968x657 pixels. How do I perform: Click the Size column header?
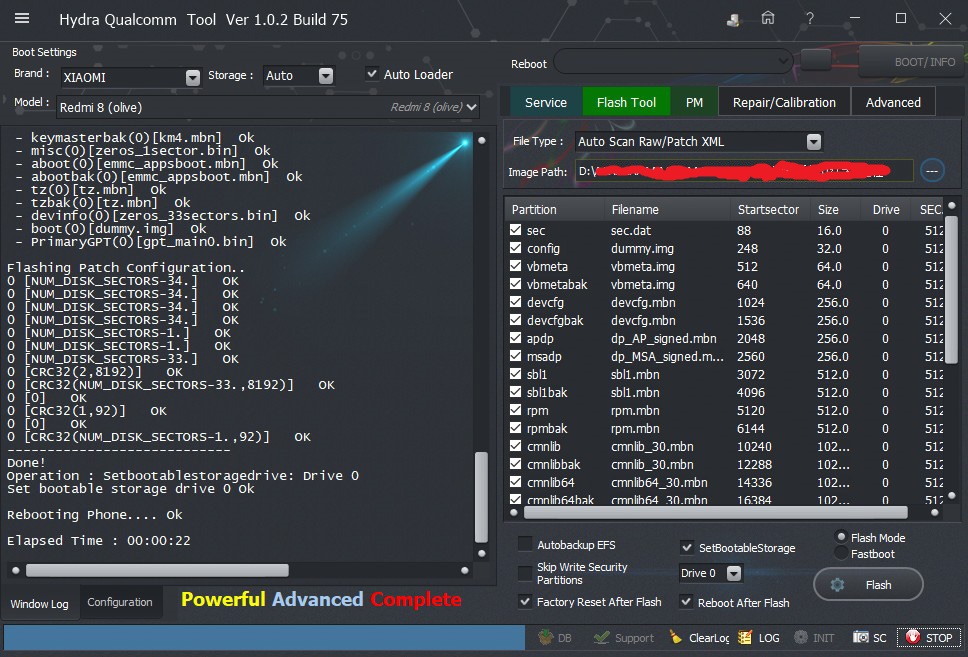pos(835,209)
